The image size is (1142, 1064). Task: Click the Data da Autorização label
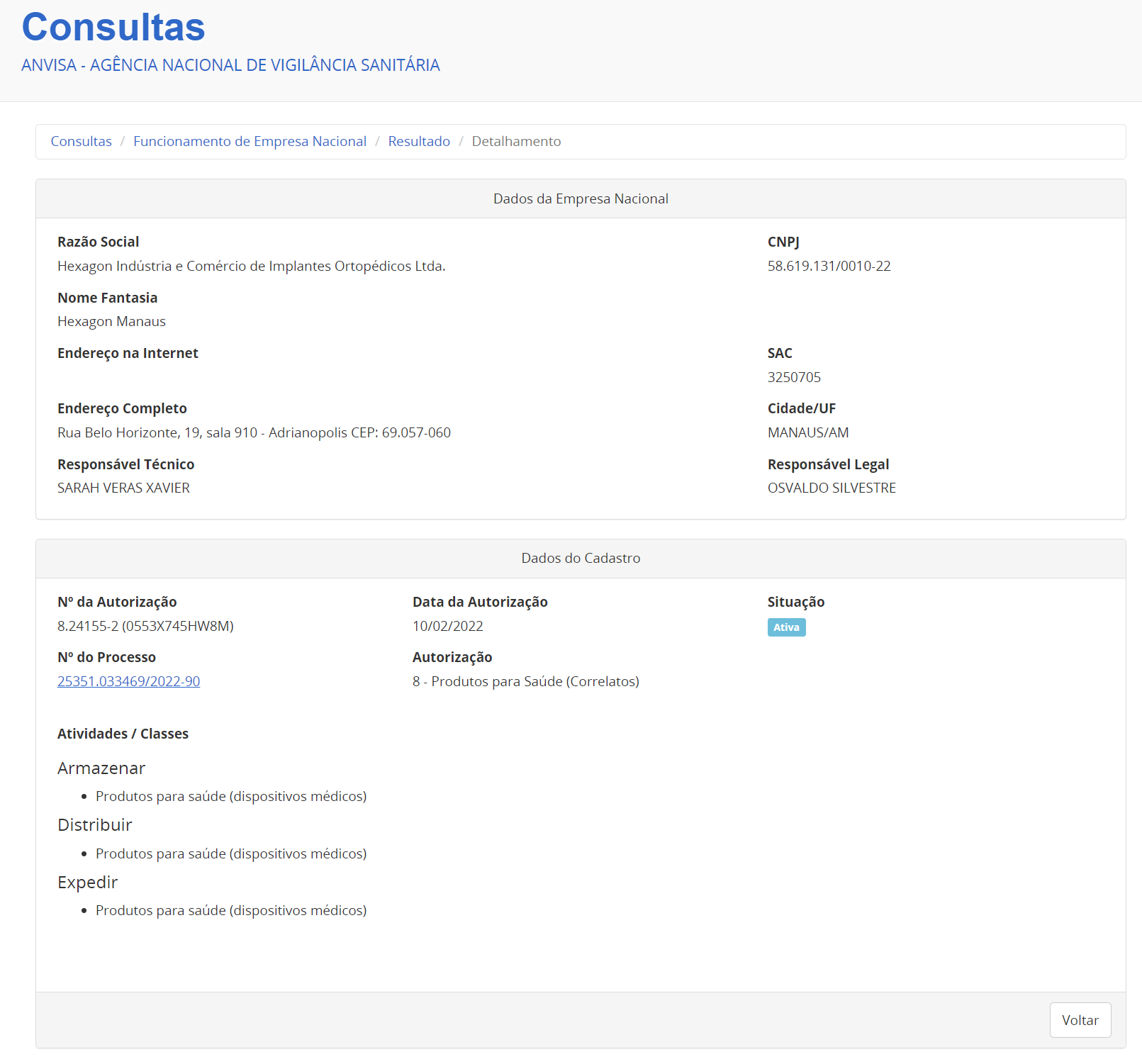[x=480, y=602]
